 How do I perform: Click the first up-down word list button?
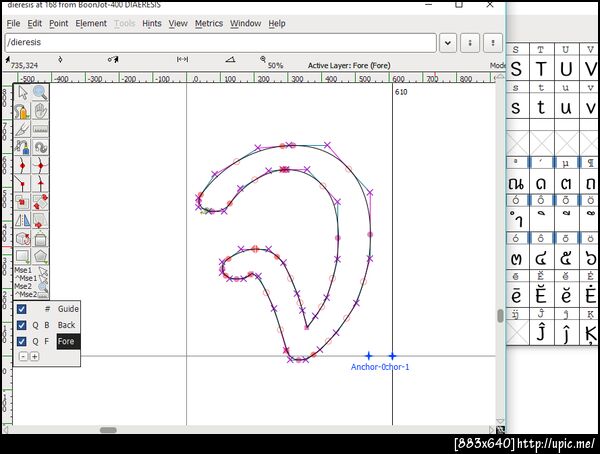470,42
